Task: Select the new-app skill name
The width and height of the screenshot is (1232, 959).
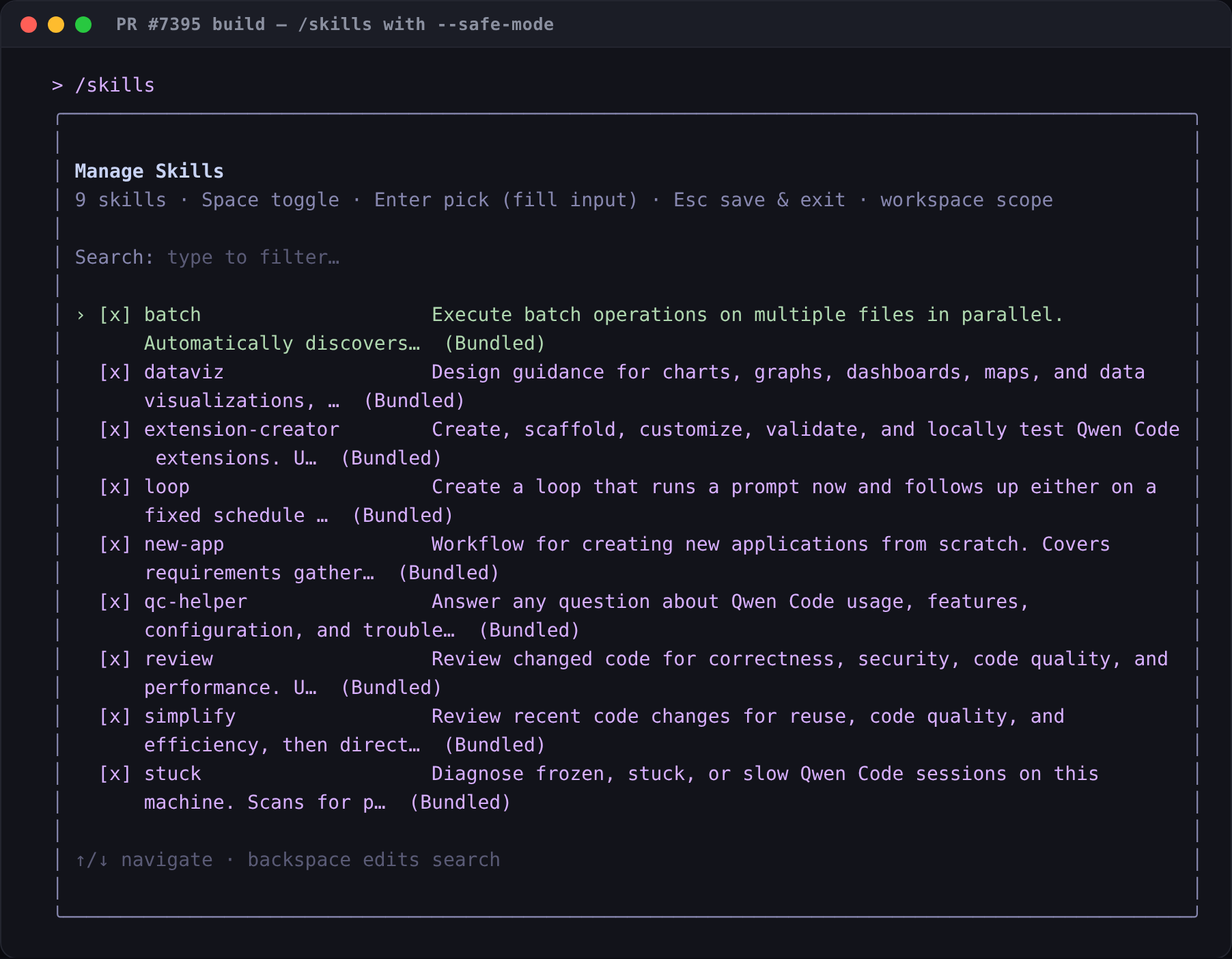Action: 184,544
